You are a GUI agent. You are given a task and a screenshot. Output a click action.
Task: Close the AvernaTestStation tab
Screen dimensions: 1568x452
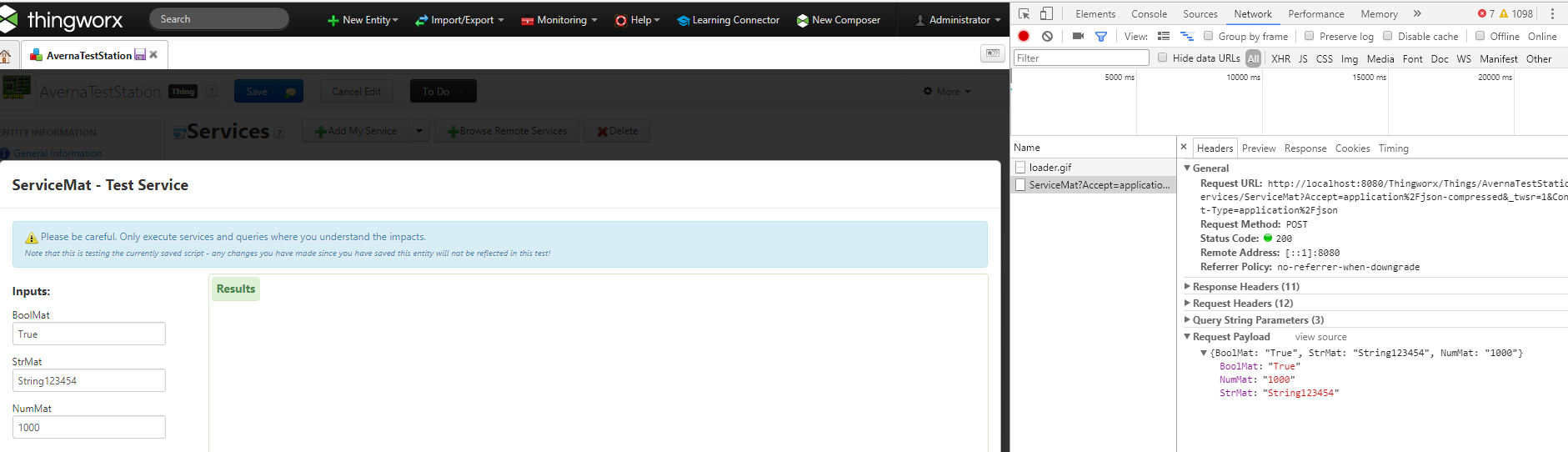pos(153,55)
